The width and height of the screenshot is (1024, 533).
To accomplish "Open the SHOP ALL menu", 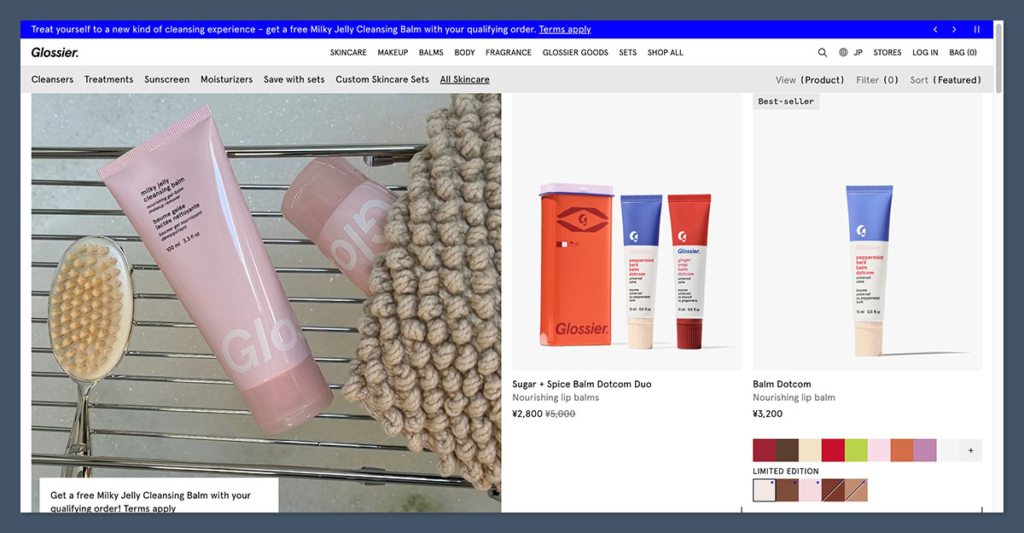I will pos(665,52).
